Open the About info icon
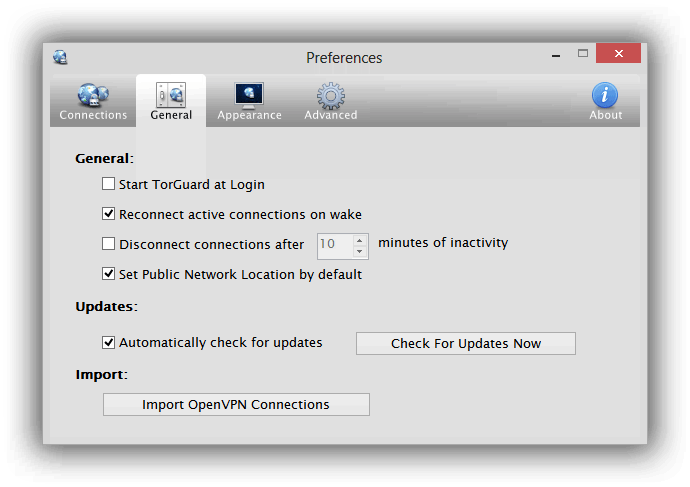690x487 pixels. (605, 95)
